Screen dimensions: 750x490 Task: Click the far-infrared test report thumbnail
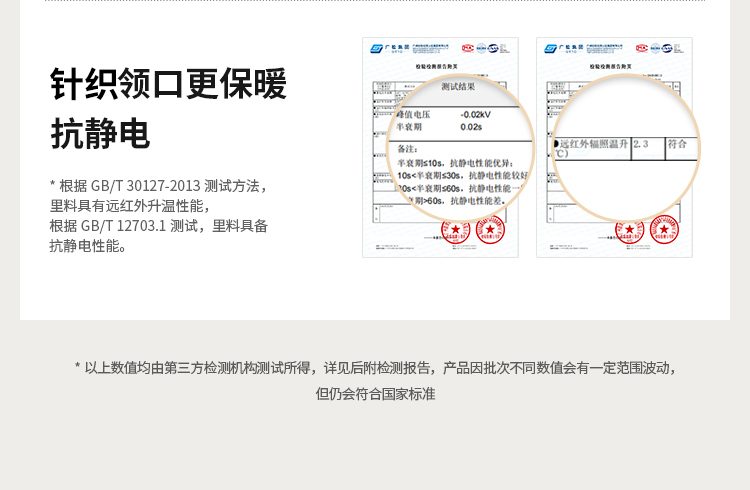pyautogui.click(x=615, y=147)
